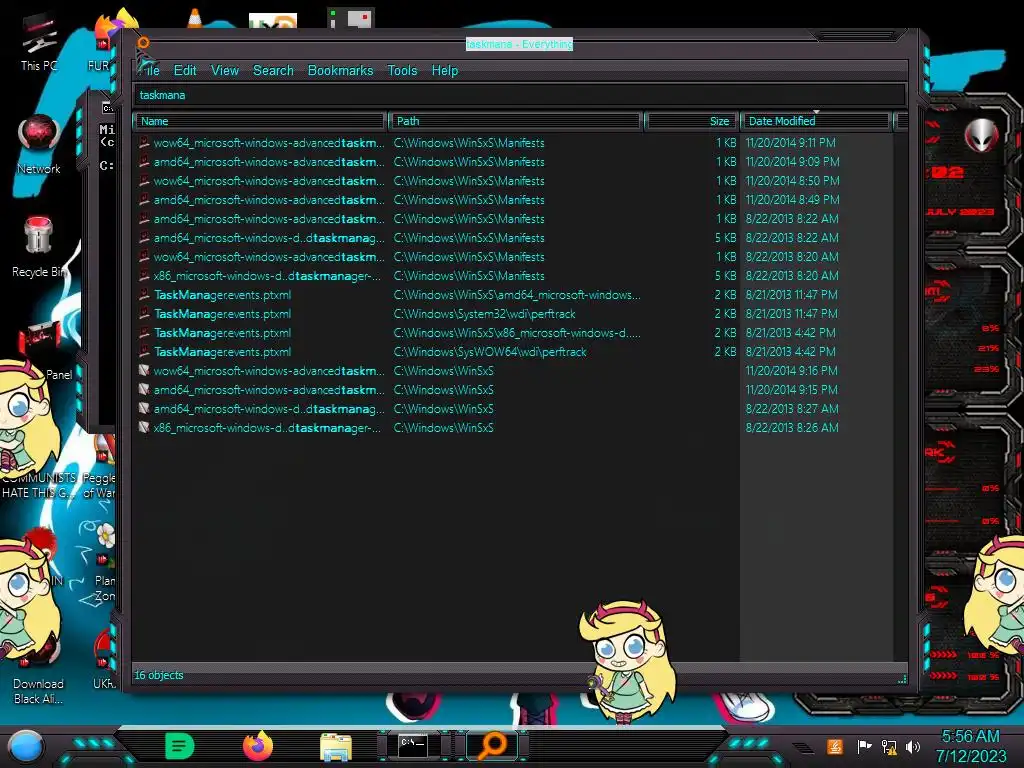The image size is (1024, 768).
Task: Open the Bookmarks menu
Action: click(x=340, y=71)
